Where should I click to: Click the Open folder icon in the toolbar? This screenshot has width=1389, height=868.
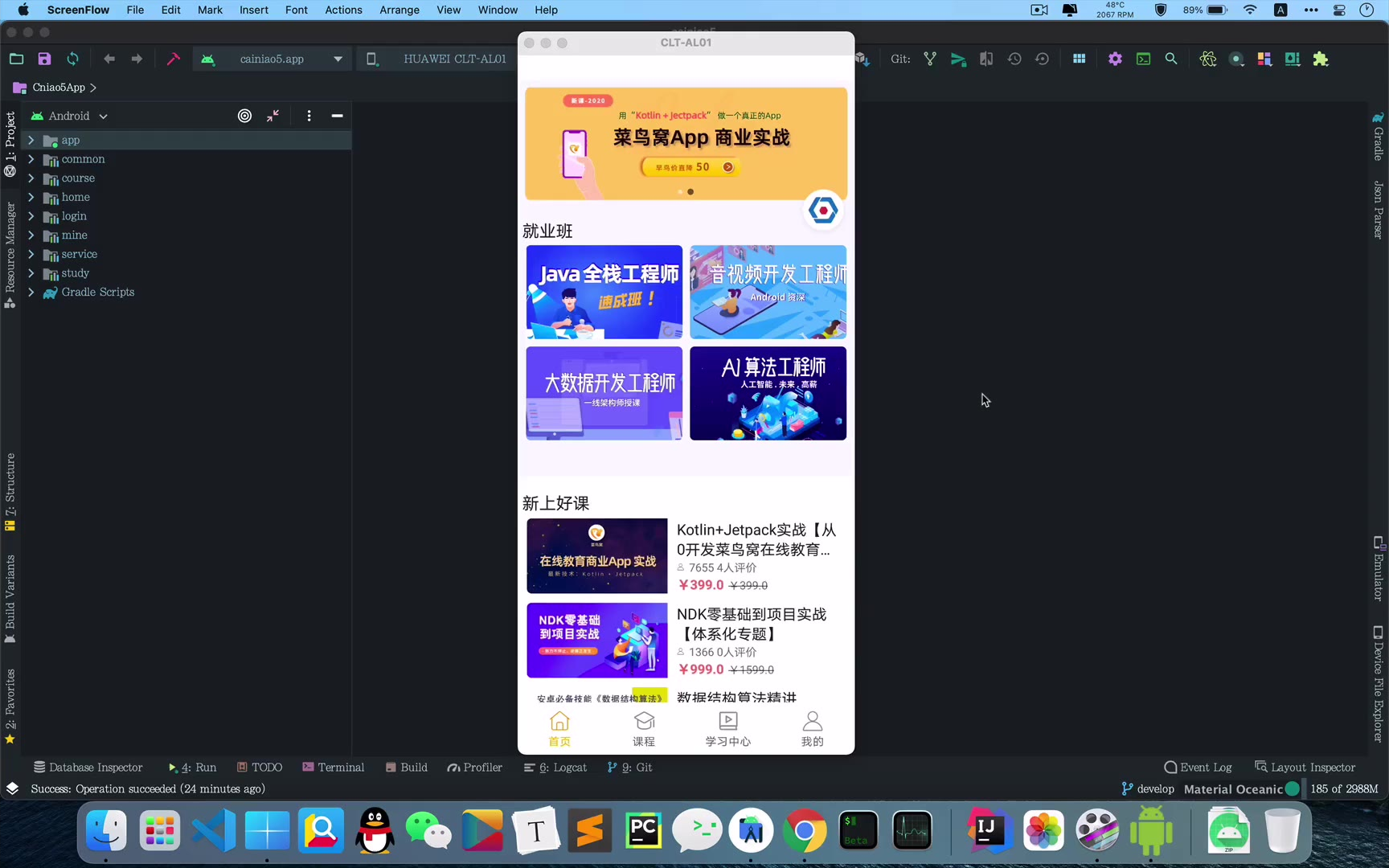click(16, 59)
